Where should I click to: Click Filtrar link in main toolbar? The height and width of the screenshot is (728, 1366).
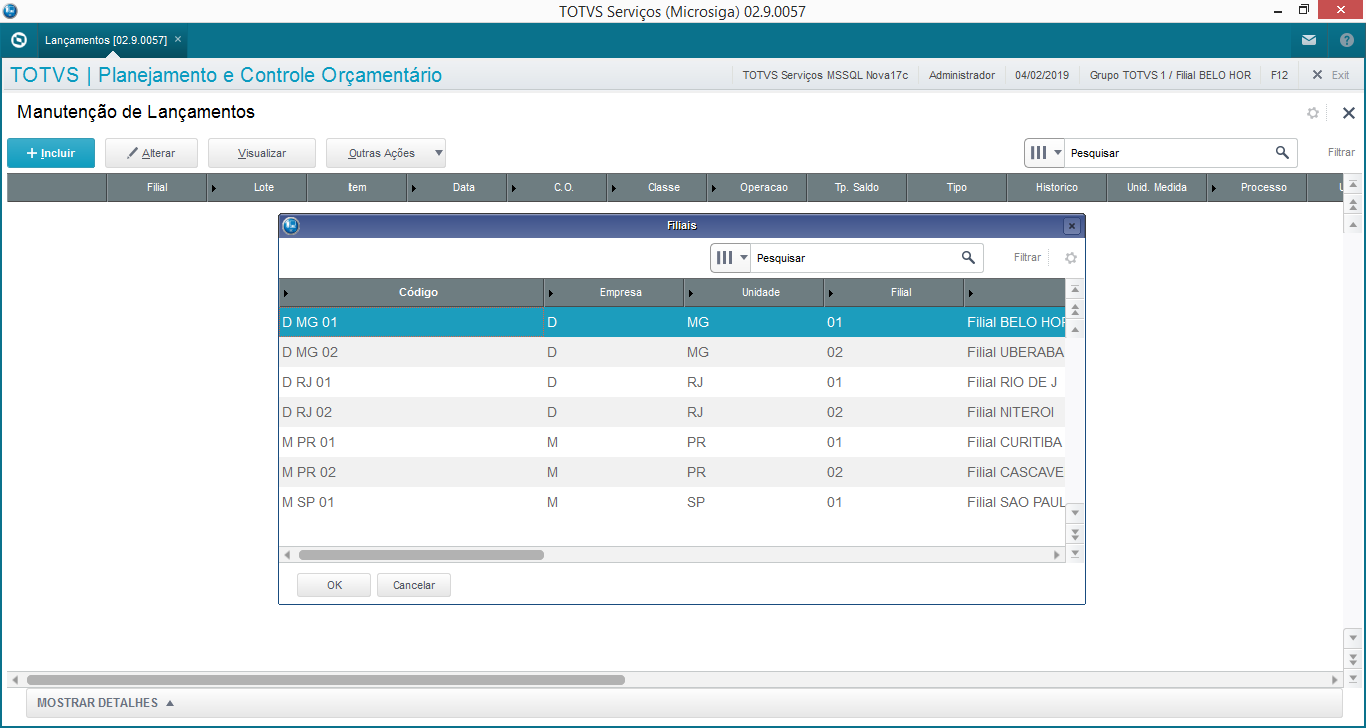(1341, 153)
